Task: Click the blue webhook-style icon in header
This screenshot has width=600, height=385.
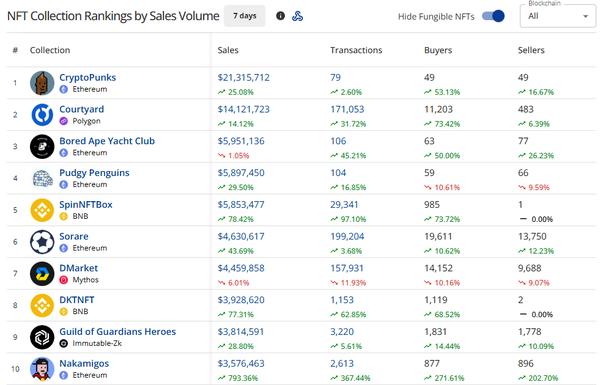Action: click(297, 16)
